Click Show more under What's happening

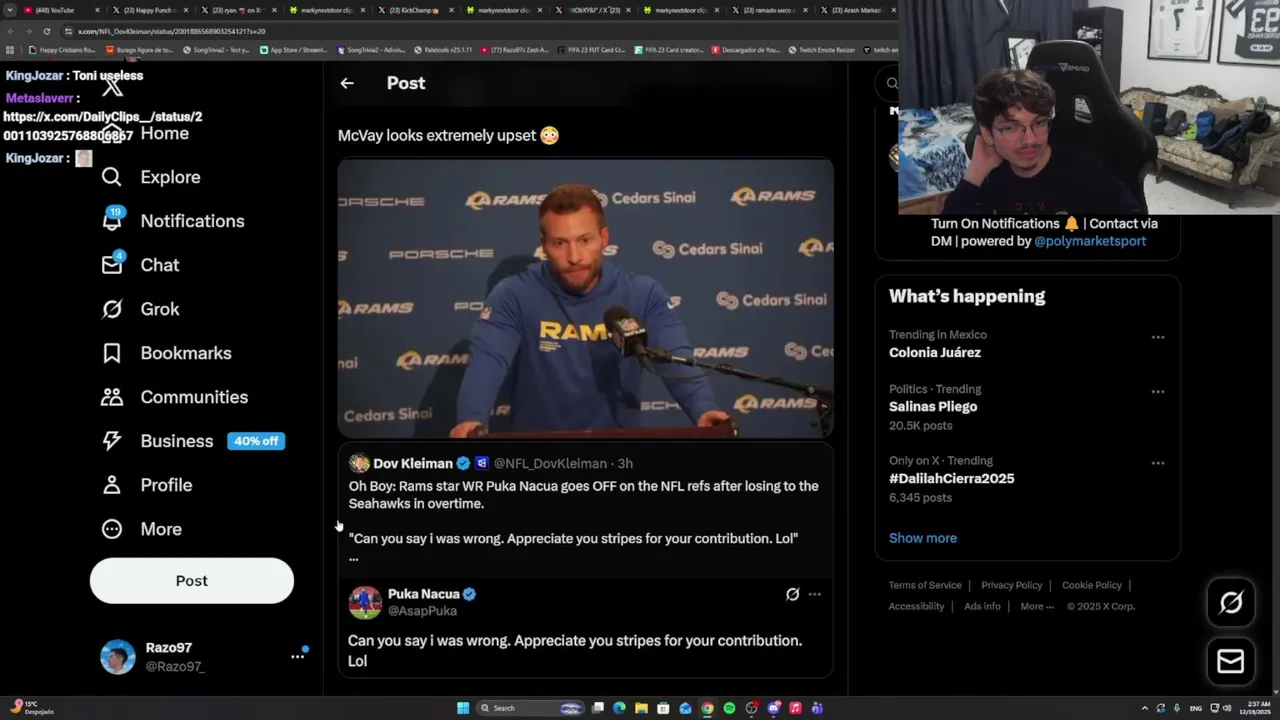(923, 538)
